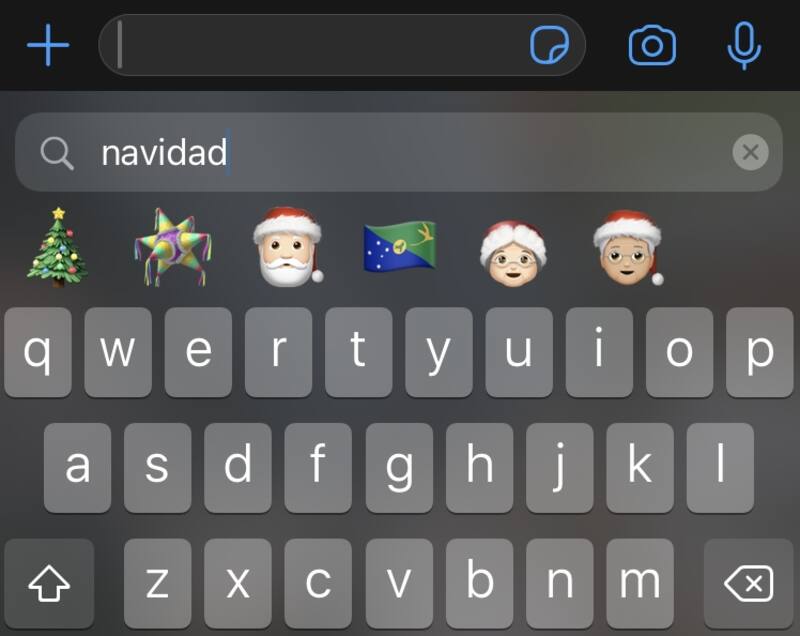This screenshot has height=636, width=800.
Task: Select the Mx Claus emoji with glasses
Action: pos(628,247)
